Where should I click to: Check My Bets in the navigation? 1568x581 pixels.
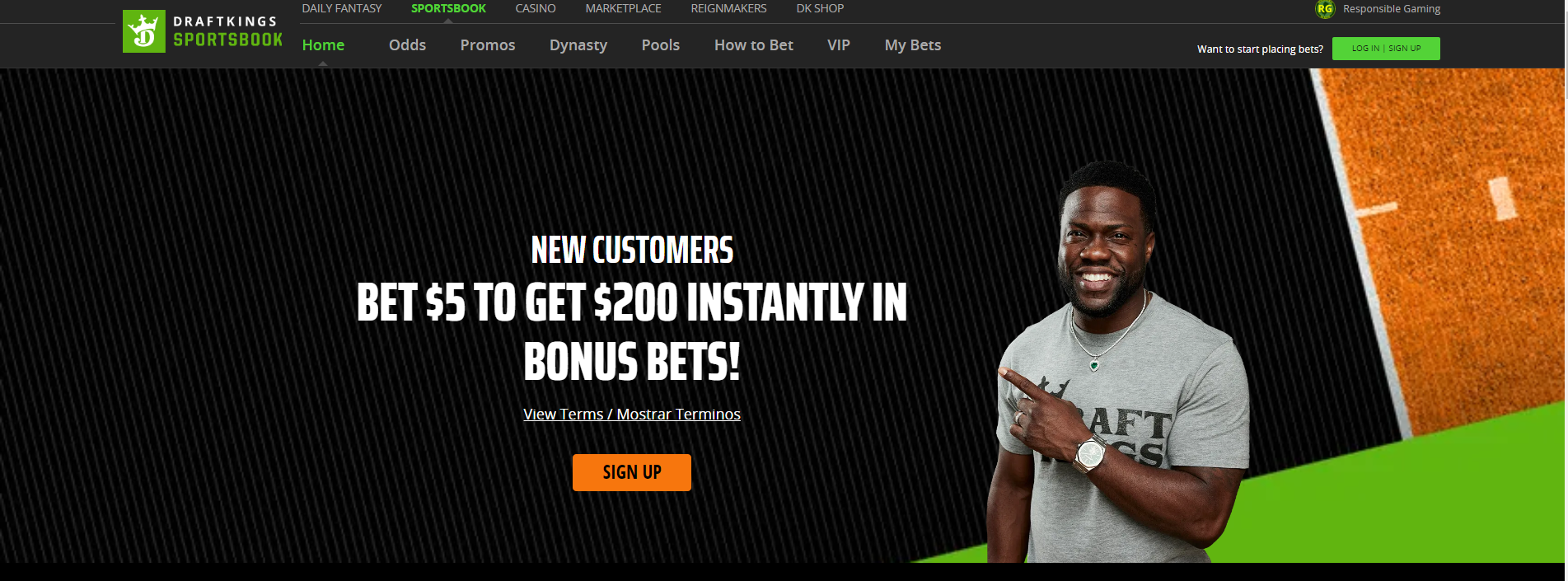[x=913, y=45]
